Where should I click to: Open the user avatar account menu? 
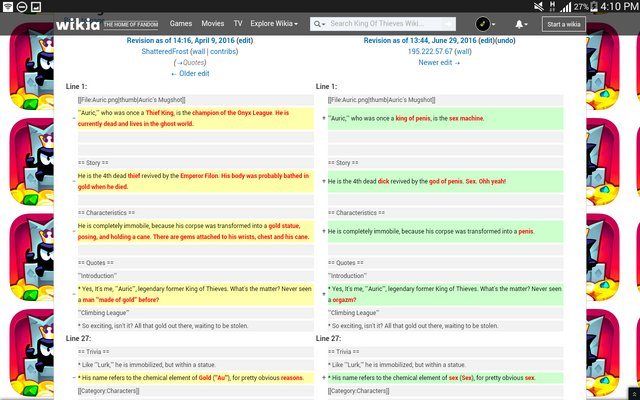pyautogui.click(x=485, y=24)
